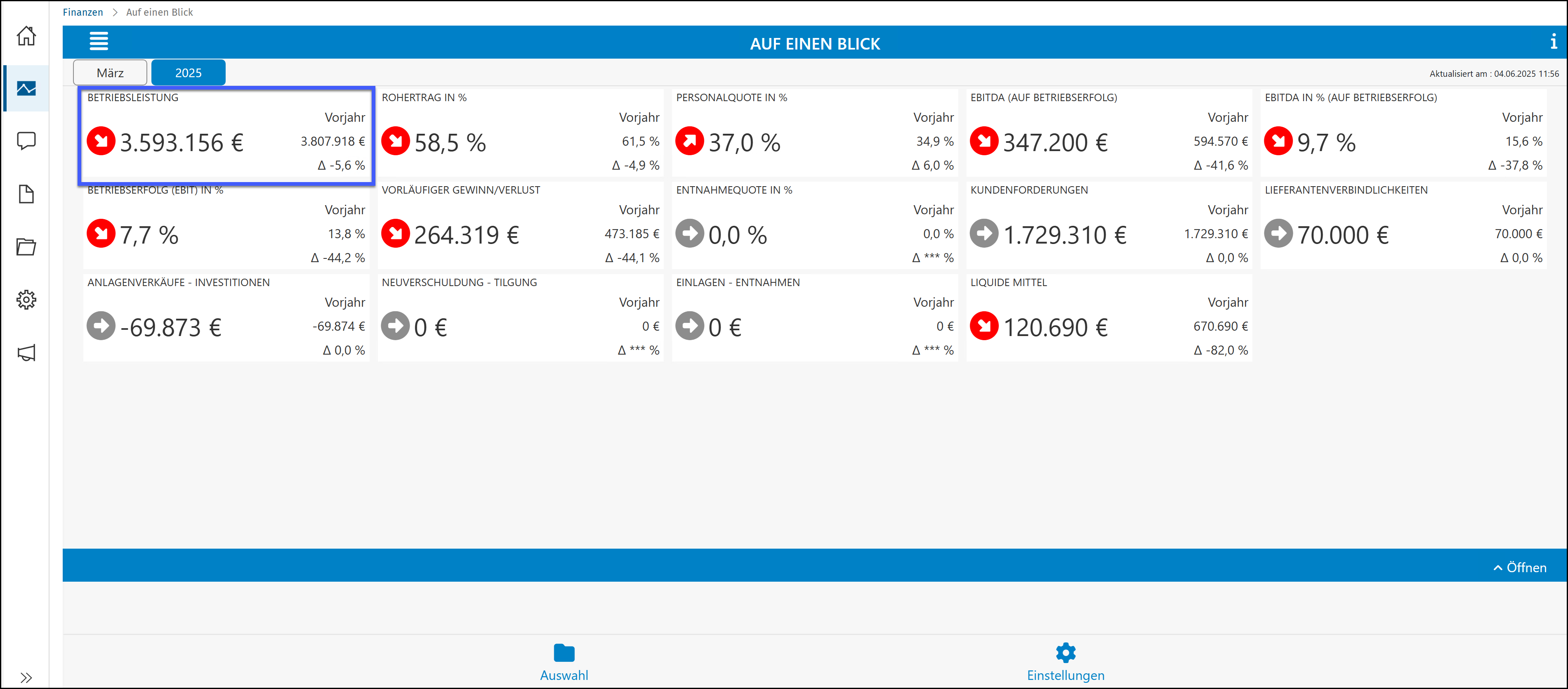Open the settings gear in the sidebar

(26, 300)
